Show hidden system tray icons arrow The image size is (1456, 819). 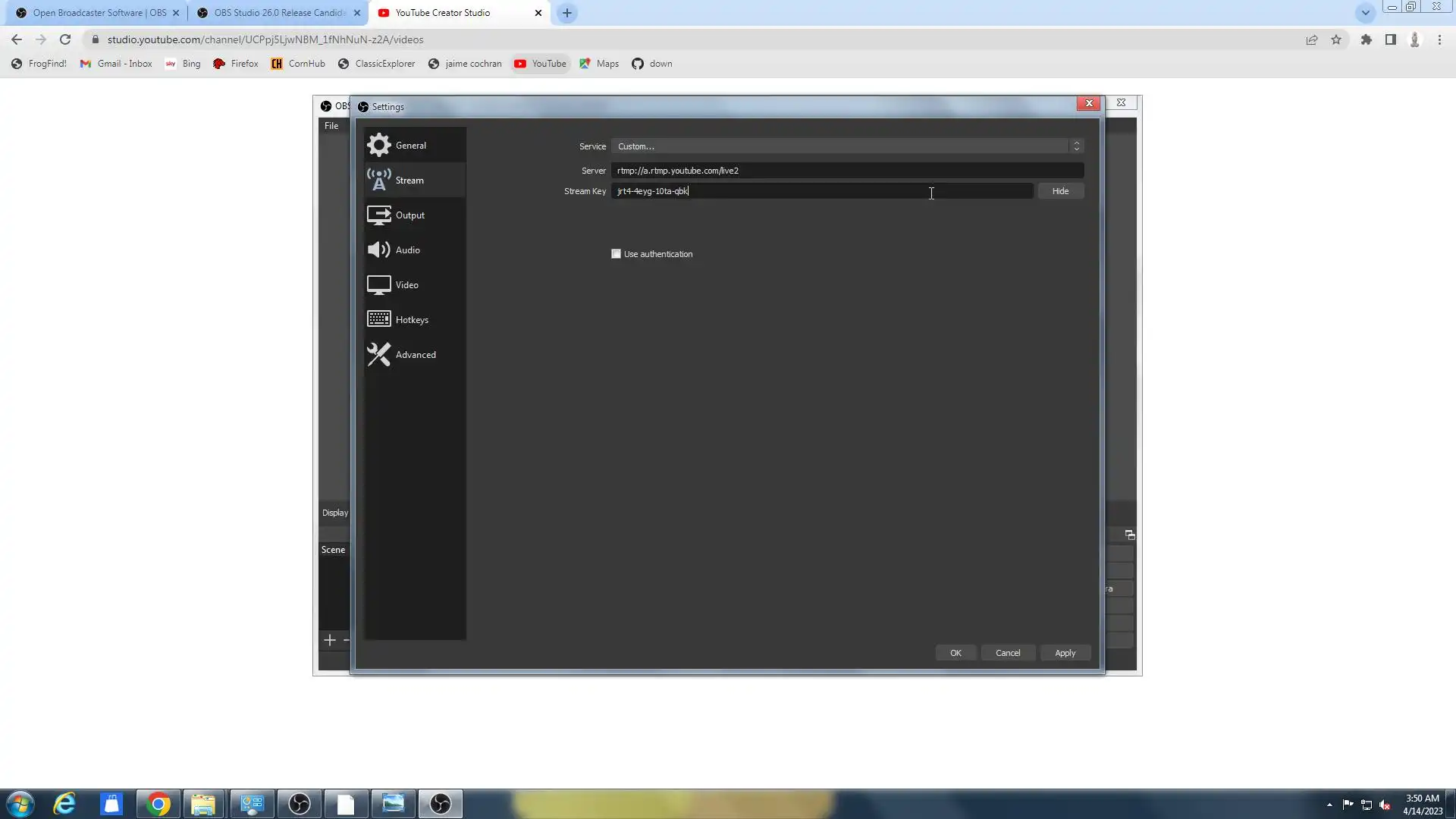[x=1329, y=805]
